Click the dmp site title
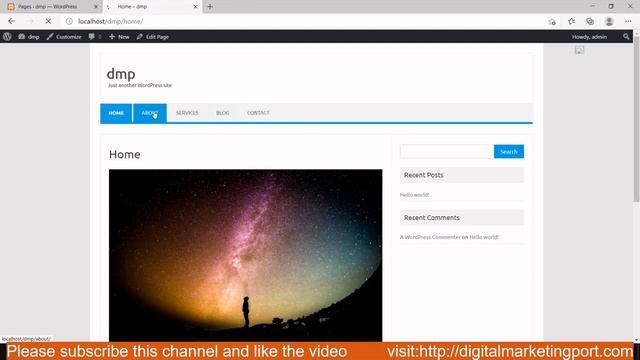640x360 pixels. coord(121,74)
